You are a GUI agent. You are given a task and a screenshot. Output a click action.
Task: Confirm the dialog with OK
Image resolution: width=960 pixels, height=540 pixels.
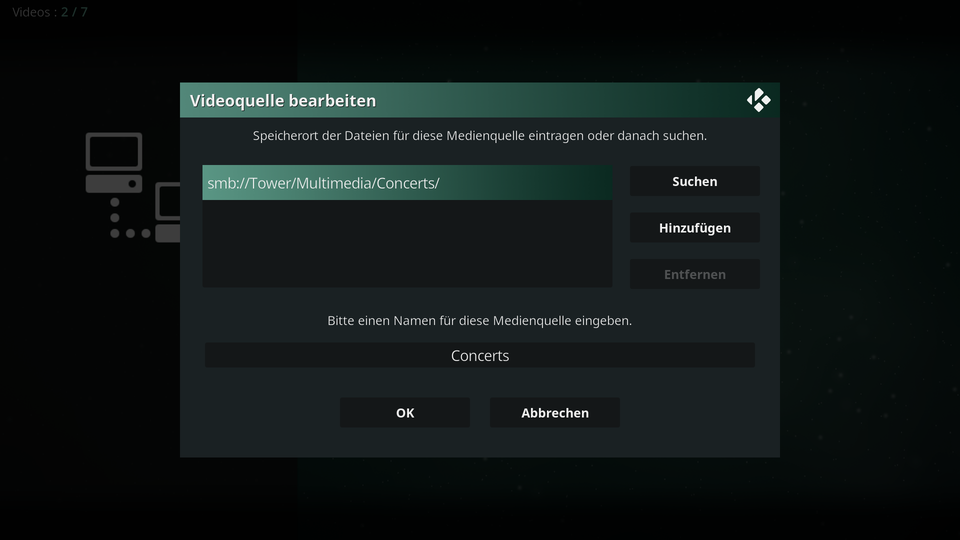click(x=405, y=413)
